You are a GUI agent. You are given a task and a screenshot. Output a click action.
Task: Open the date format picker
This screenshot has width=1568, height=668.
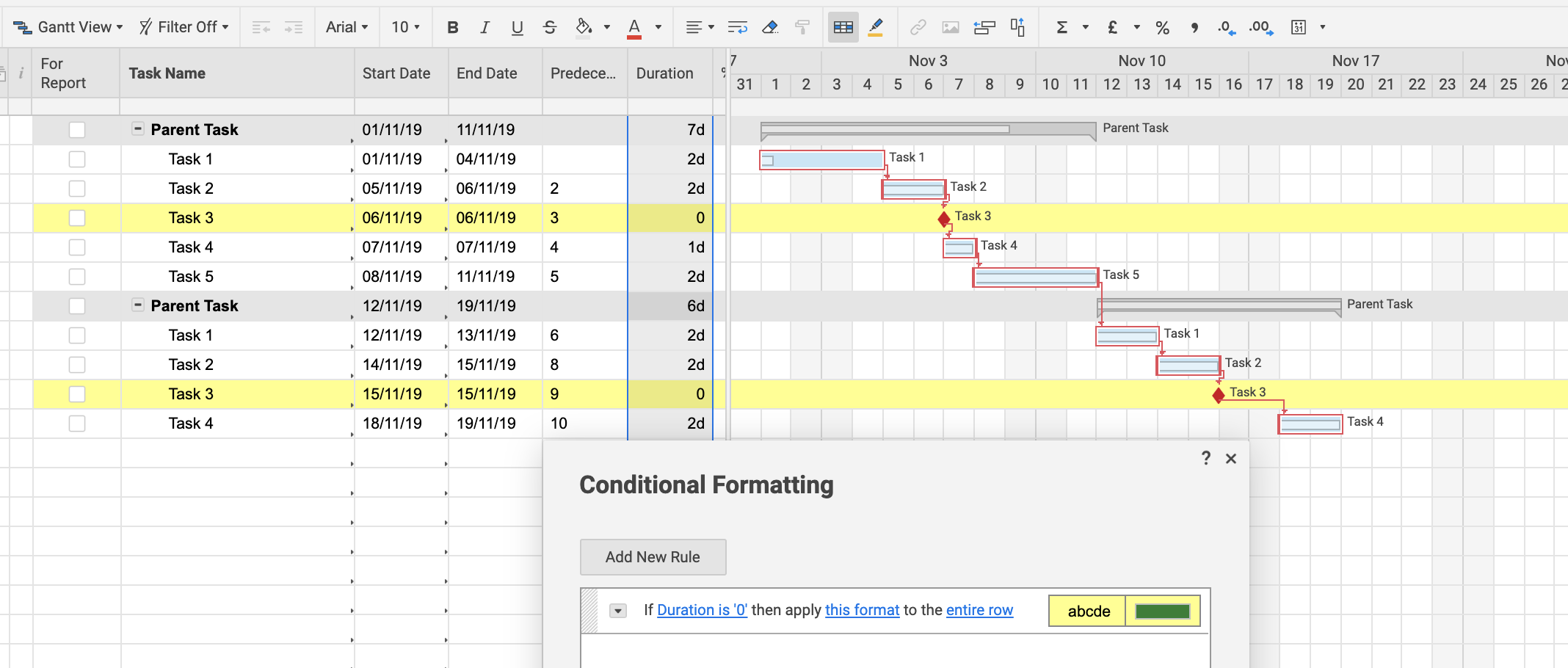click(1299, 27)
